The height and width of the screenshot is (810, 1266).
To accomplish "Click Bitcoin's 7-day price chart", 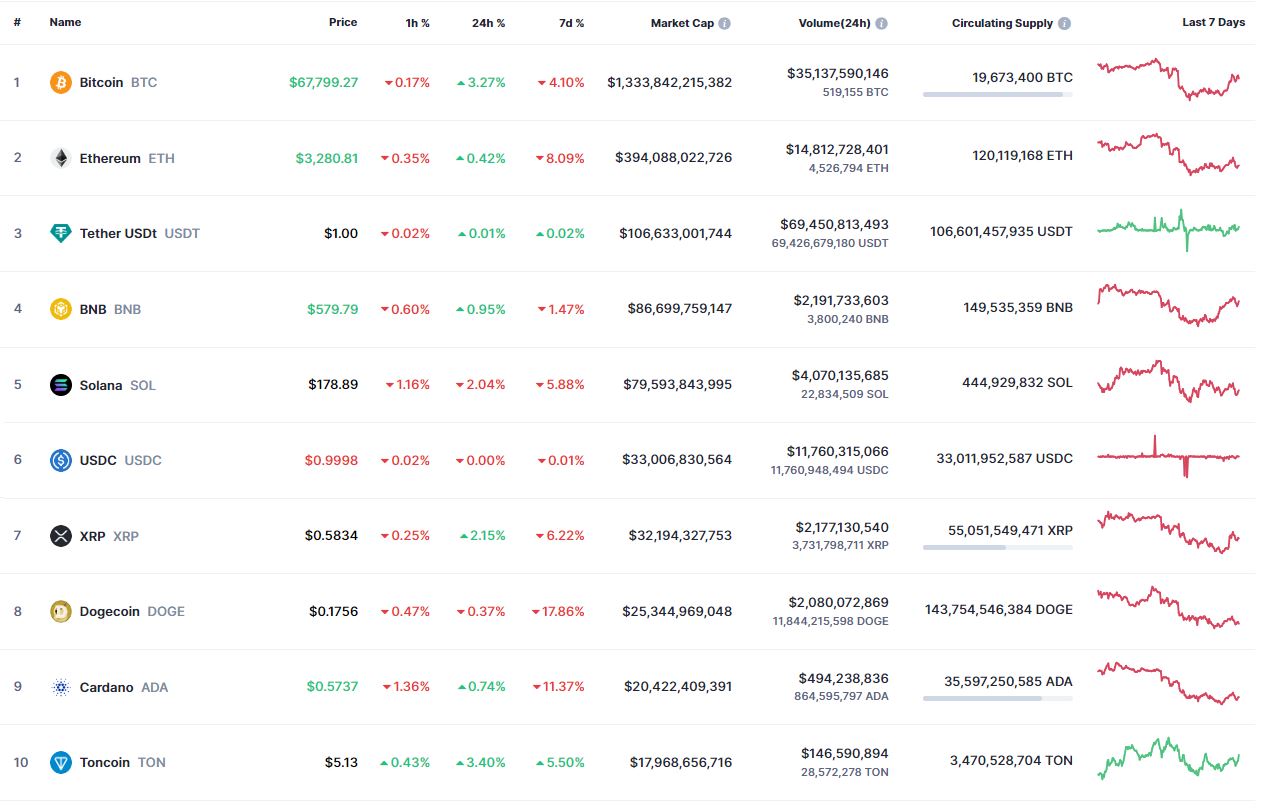I will point(1168,79).
